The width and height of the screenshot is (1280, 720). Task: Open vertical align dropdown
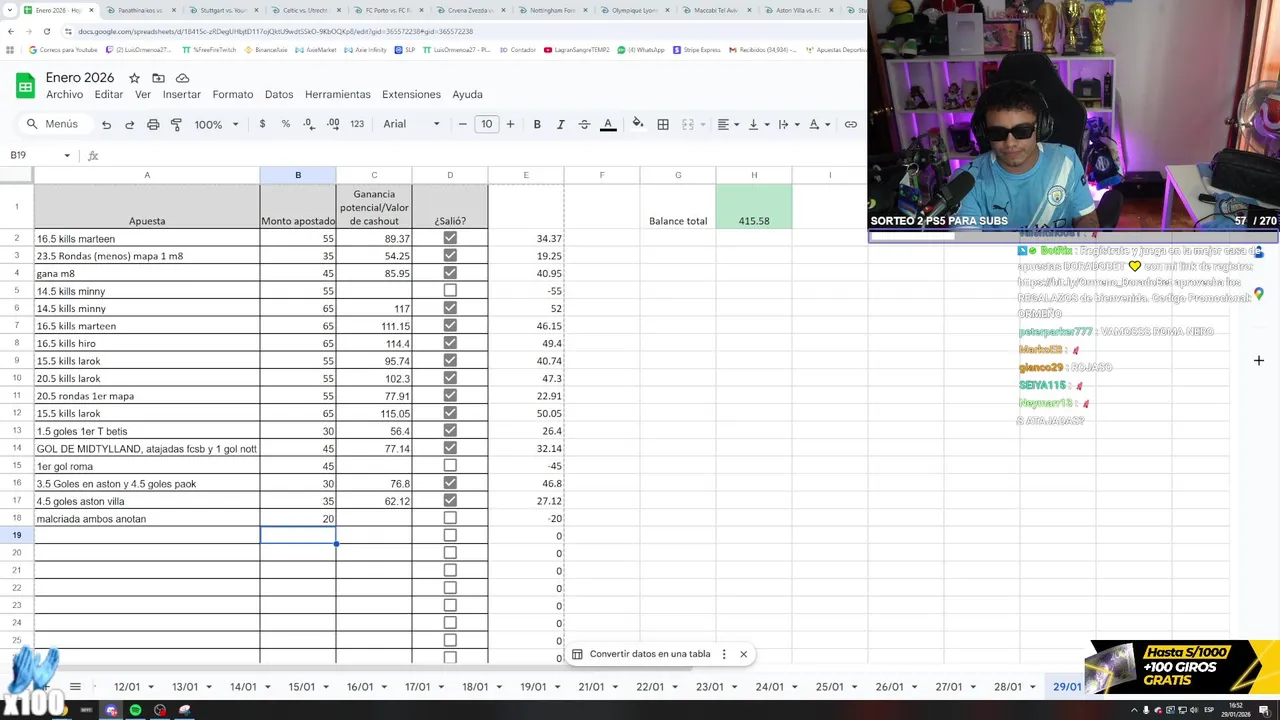(x=758, y=124)
